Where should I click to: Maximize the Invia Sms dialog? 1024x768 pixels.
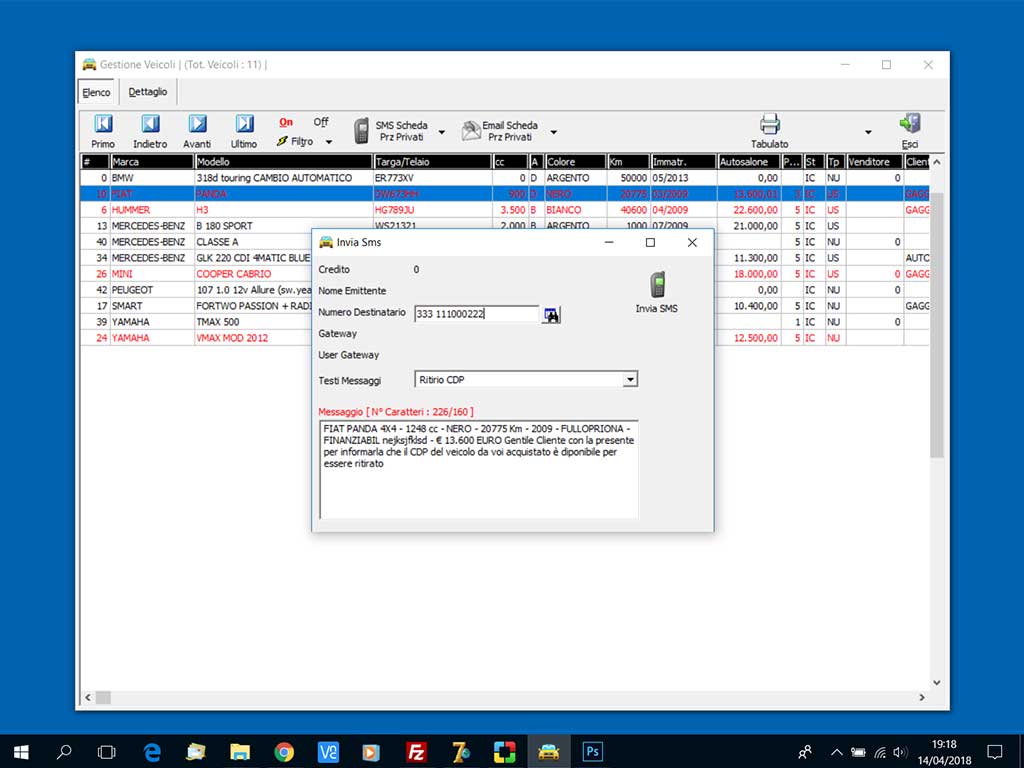(650, 242)
